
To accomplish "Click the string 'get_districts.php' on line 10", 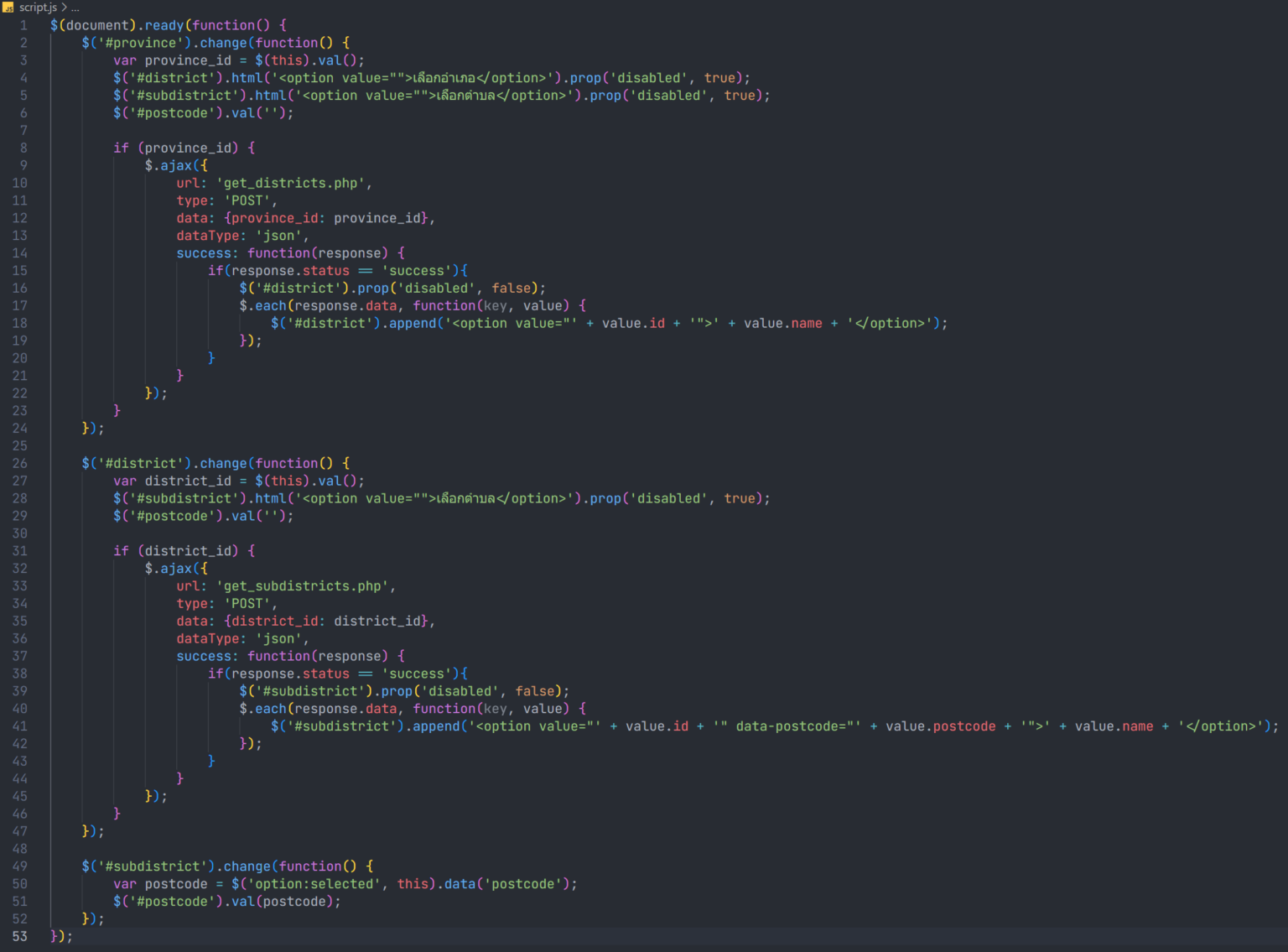I will 292,183.
